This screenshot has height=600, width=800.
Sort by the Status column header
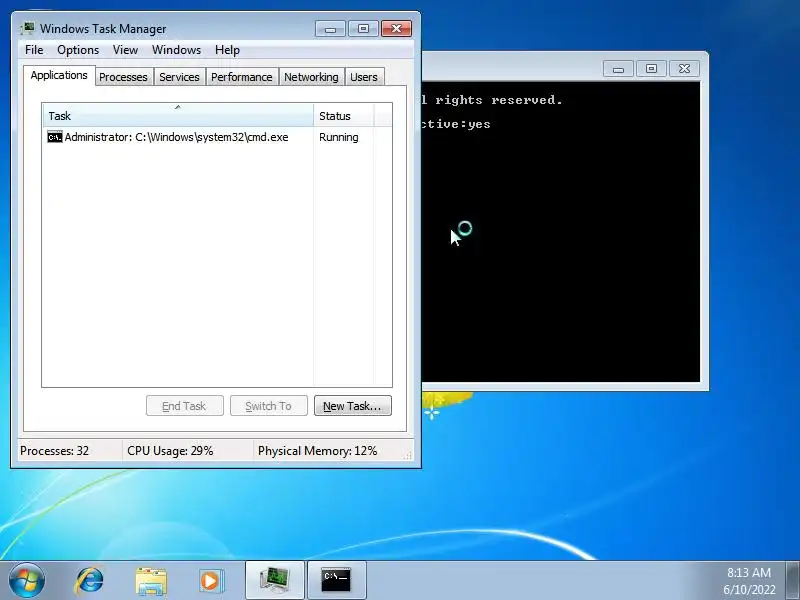click(344, 116)
